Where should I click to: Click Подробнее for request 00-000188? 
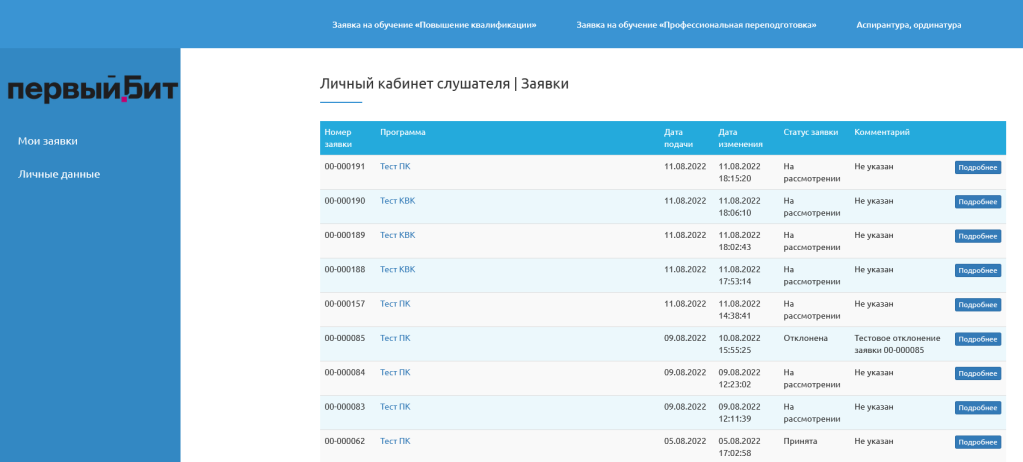click(977, 270)
